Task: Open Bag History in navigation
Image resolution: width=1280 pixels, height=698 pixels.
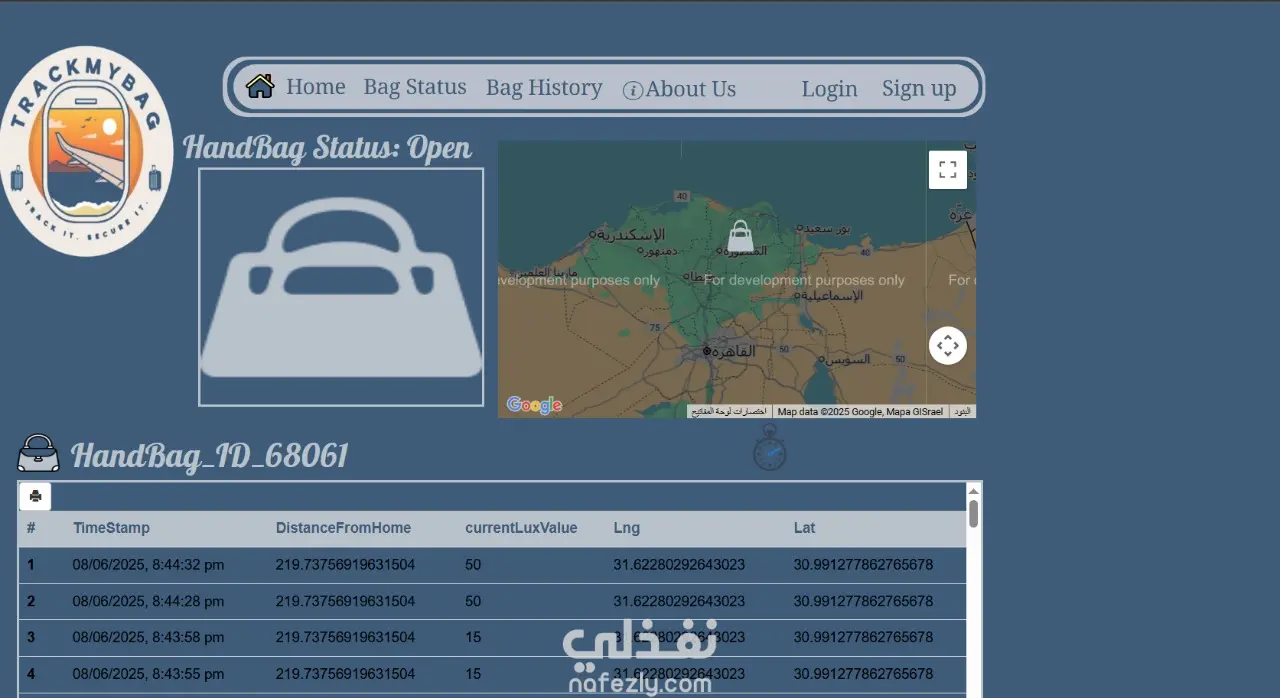Action: pos(544,88)
